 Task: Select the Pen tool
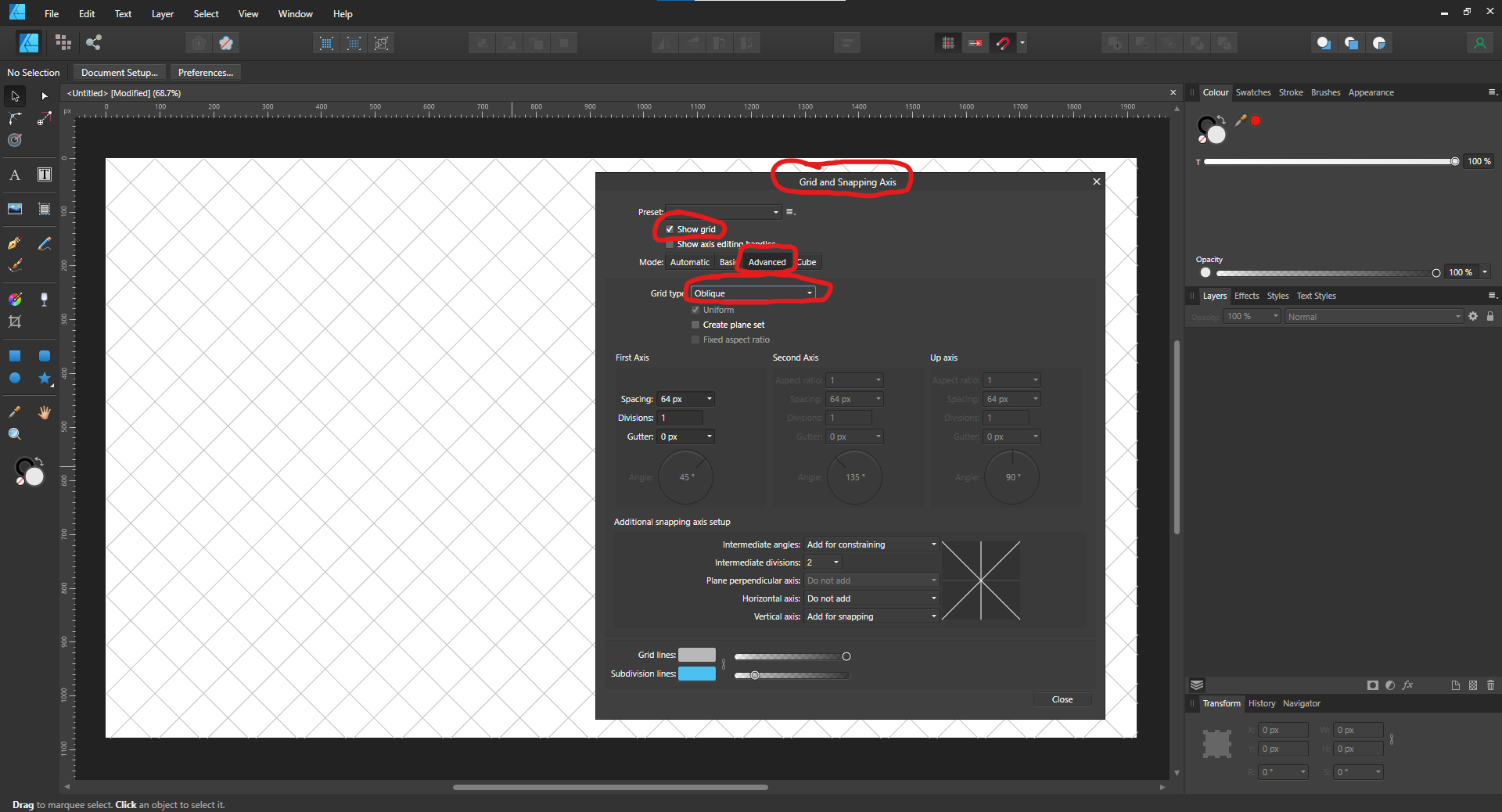click(x=14, y=243)
